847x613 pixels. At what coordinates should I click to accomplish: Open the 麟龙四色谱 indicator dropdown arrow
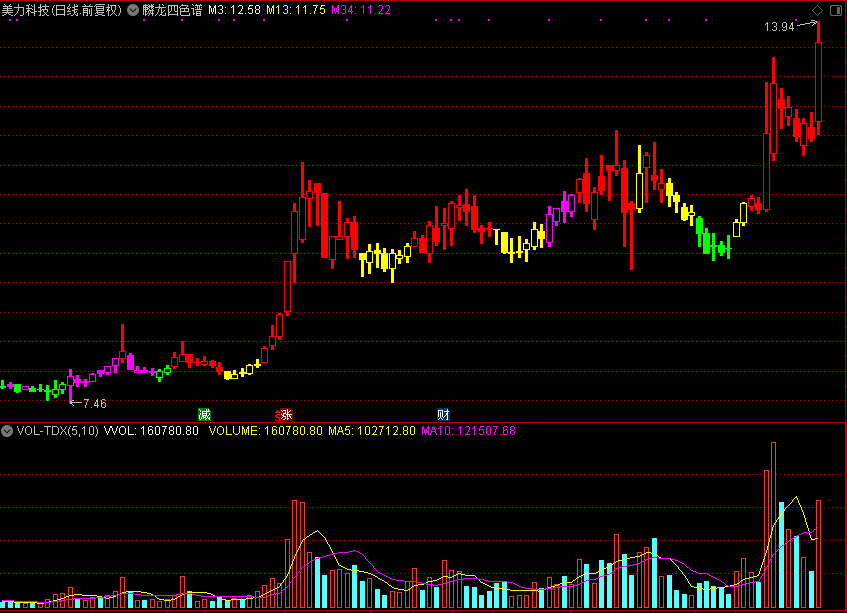click(133, 10)
